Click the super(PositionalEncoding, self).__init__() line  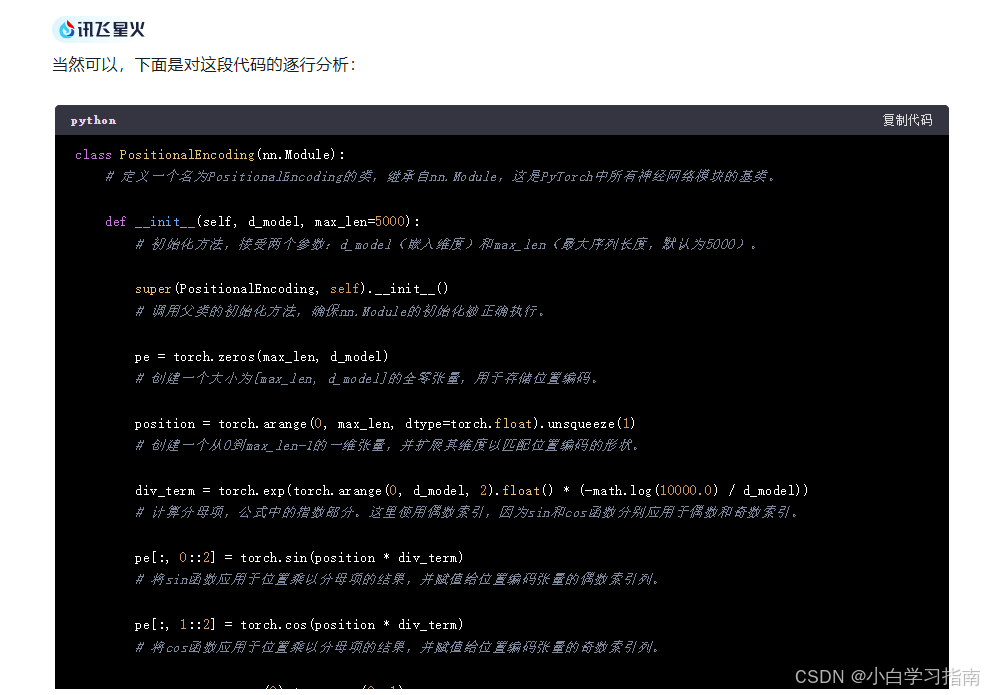291,289
